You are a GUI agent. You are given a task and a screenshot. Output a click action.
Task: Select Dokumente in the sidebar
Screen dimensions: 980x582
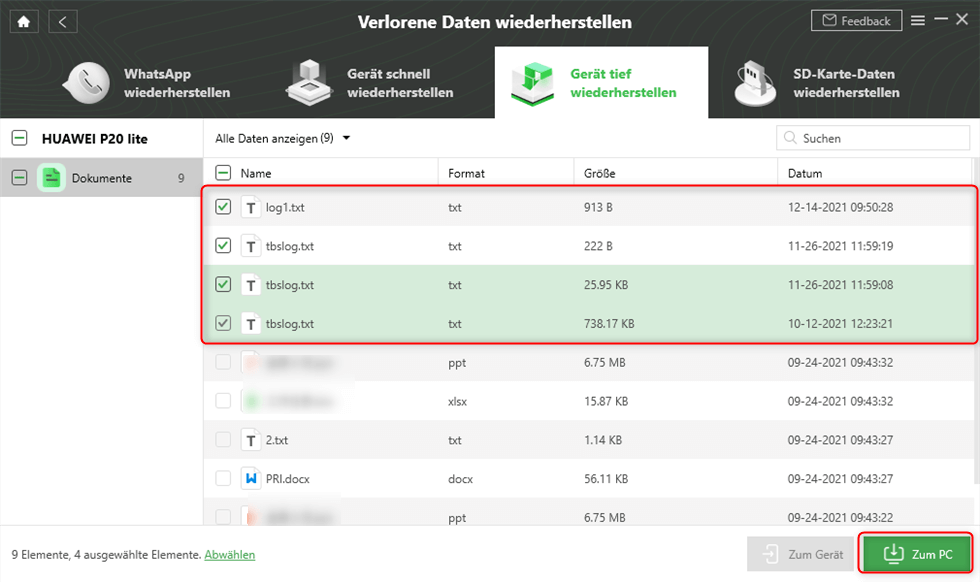tap(101, 178)
